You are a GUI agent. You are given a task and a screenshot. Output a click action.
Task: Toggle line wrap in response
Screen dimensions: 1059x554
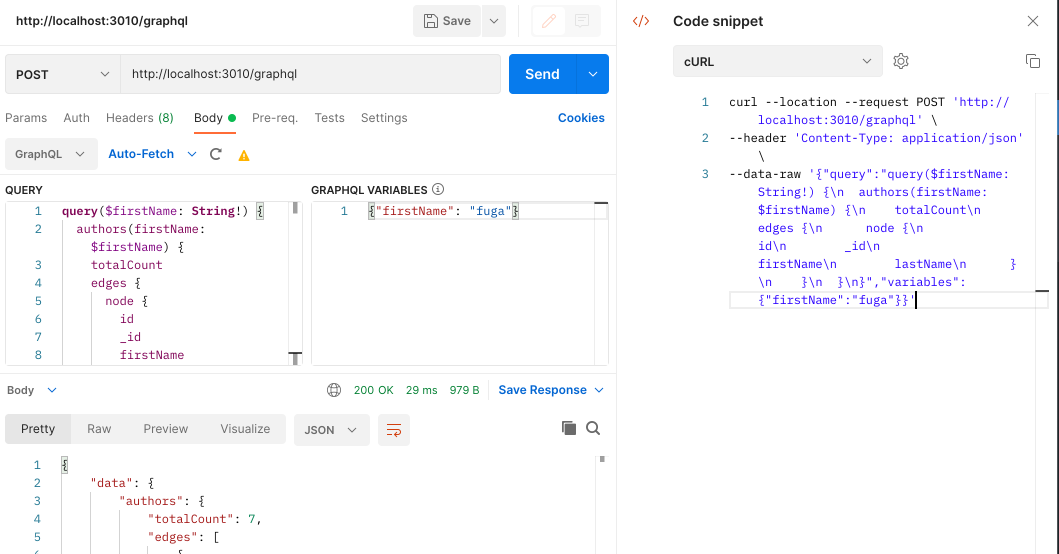[x=394, y=430]
